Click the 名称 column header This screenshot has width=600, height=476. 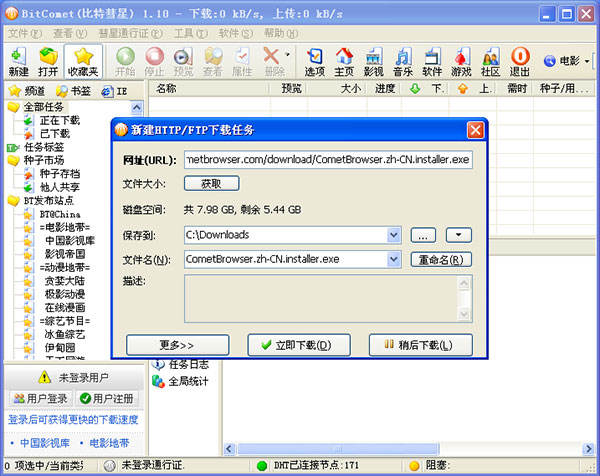click(209, 89)
